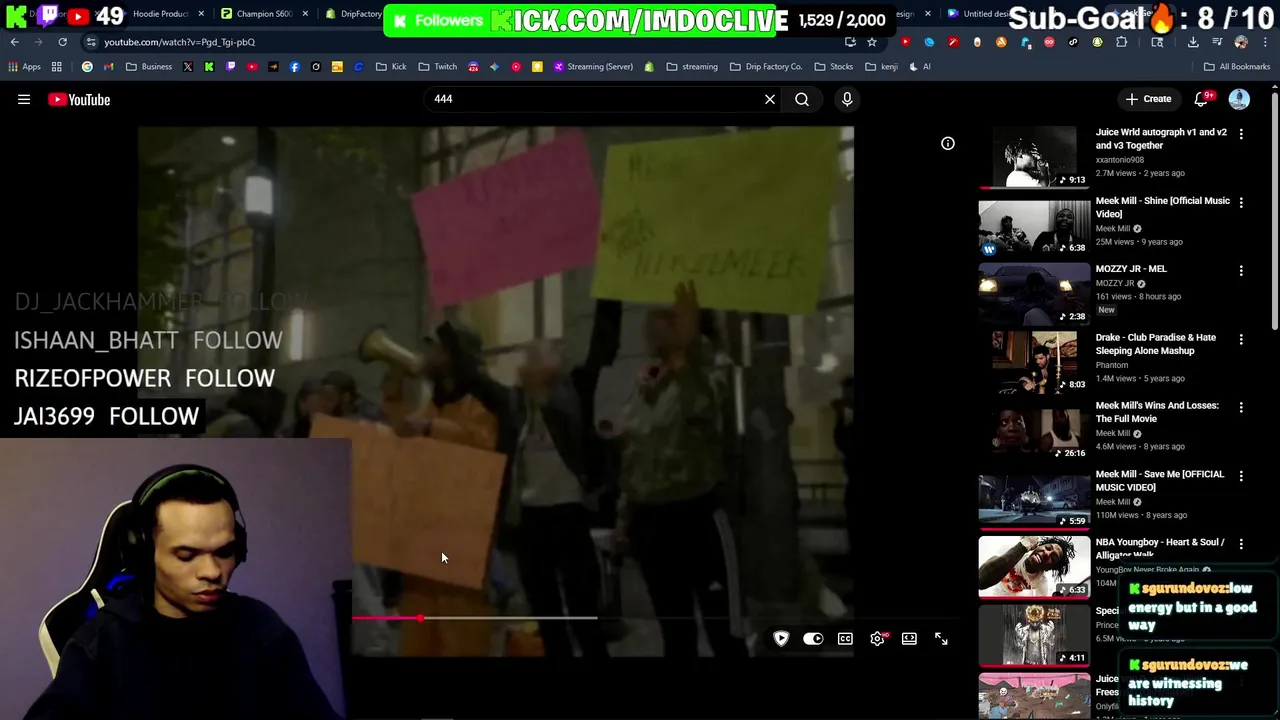Expand the Drip Factory Co. bookmarks folder
Viewport: 1280px width, 720px height.
pos(766,67)
